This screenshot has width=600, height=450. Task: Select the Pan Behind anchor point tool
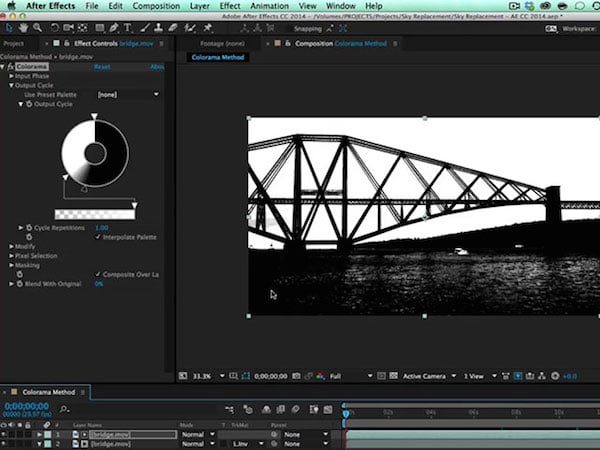[x=82, y=28]
